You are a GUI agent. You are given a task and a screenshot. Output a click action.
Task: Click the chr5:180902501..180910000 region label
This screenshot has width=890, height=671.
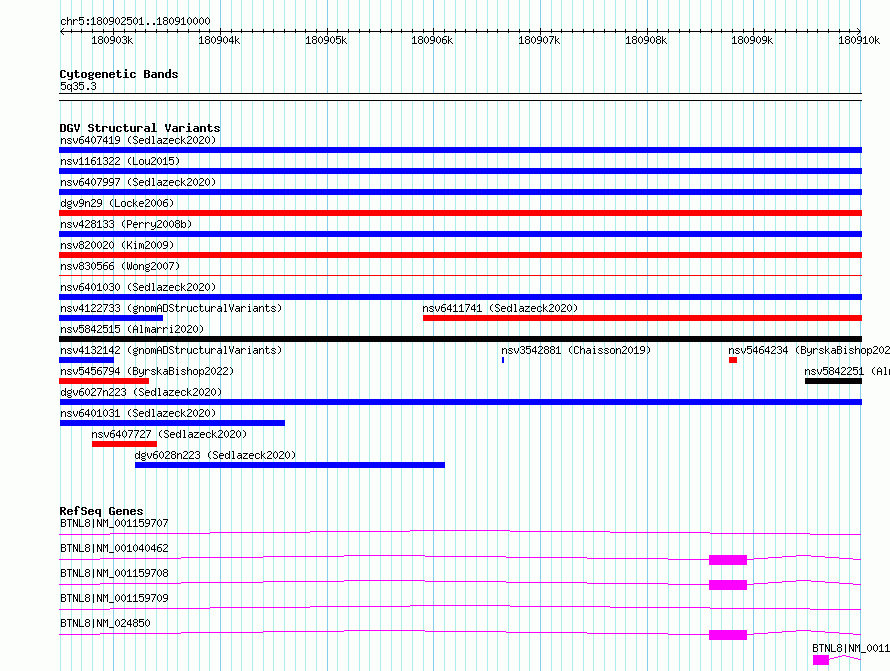[x=135, y=21]
